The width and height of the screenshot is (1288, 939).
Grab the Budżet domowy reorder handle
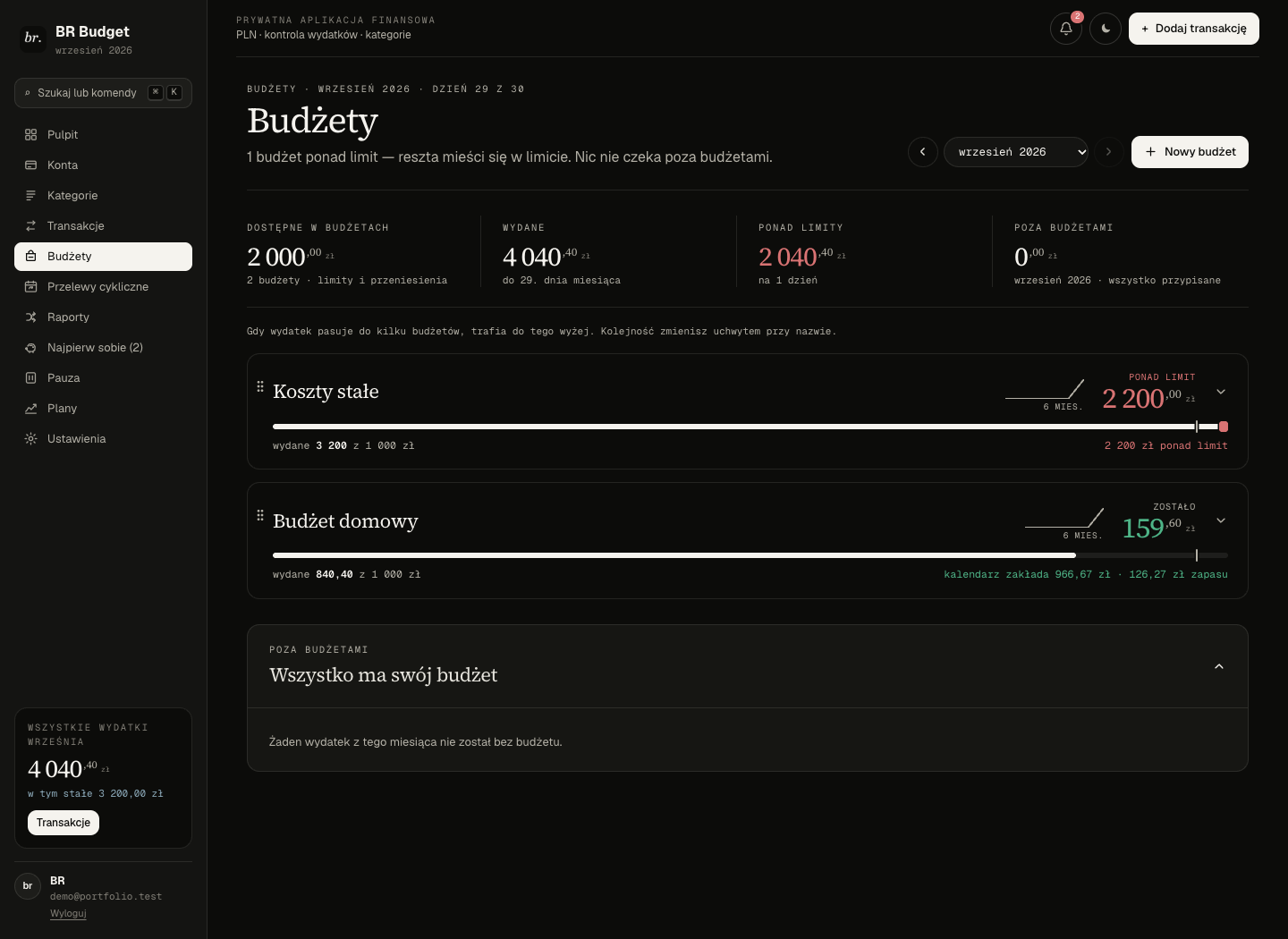[260, 515]
